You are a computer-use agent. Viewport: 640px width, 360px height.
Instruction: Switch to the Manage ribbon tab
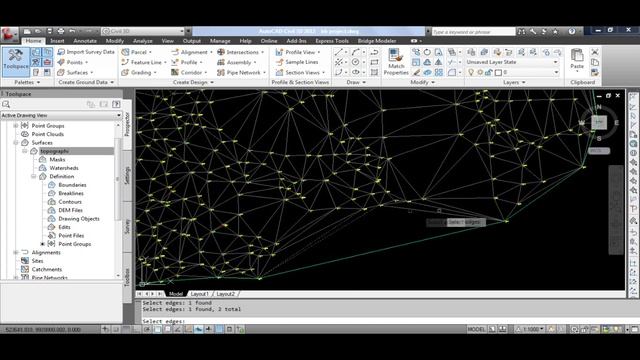coord(220,41)
